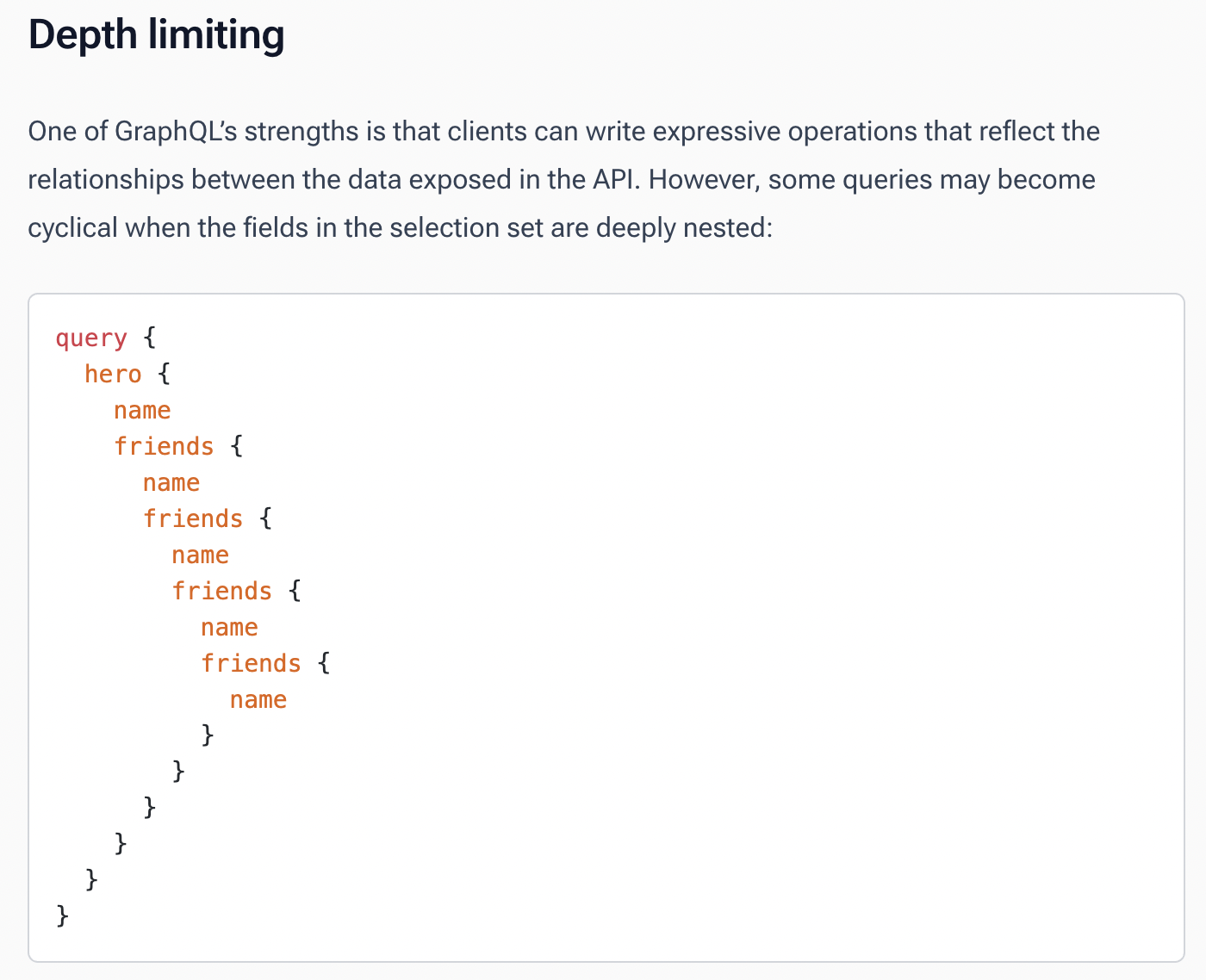Click the first name field under hero
The height and width of the screenshot is (980, 1206).
(142, 411)
